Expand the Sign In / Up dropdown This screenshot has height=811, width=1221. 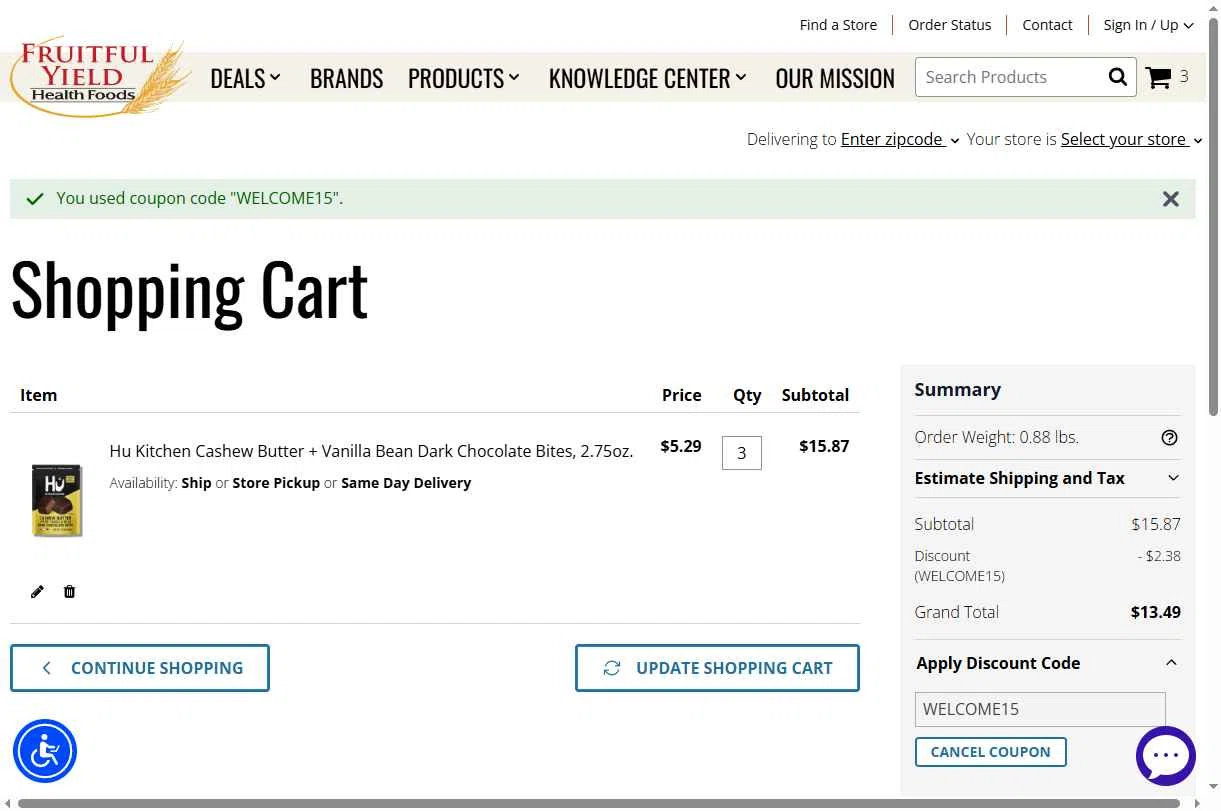pos(1148,25)
